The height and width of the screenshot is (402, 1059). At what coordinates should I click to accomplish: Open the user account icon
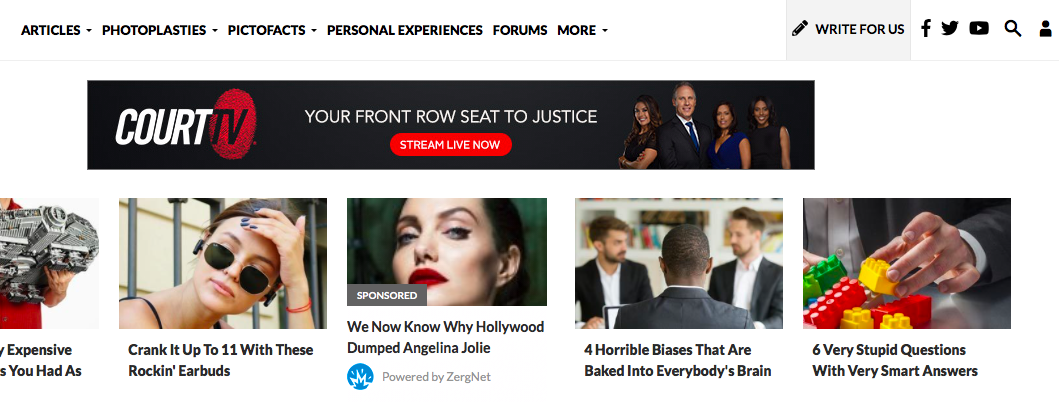tap(1045, 29)
